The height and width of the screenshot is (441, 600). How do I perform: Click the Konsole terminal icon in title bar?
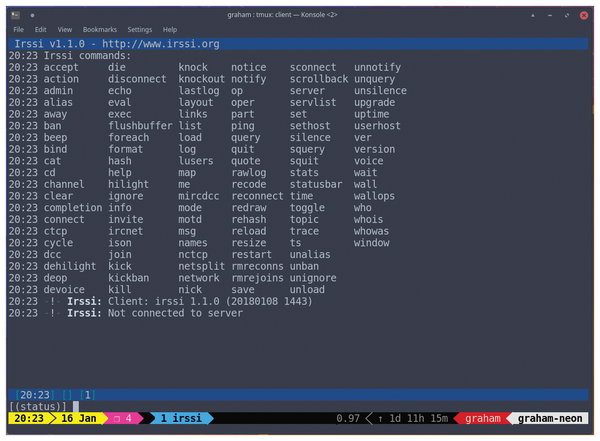pyautogui.click(x=15, y=15)
